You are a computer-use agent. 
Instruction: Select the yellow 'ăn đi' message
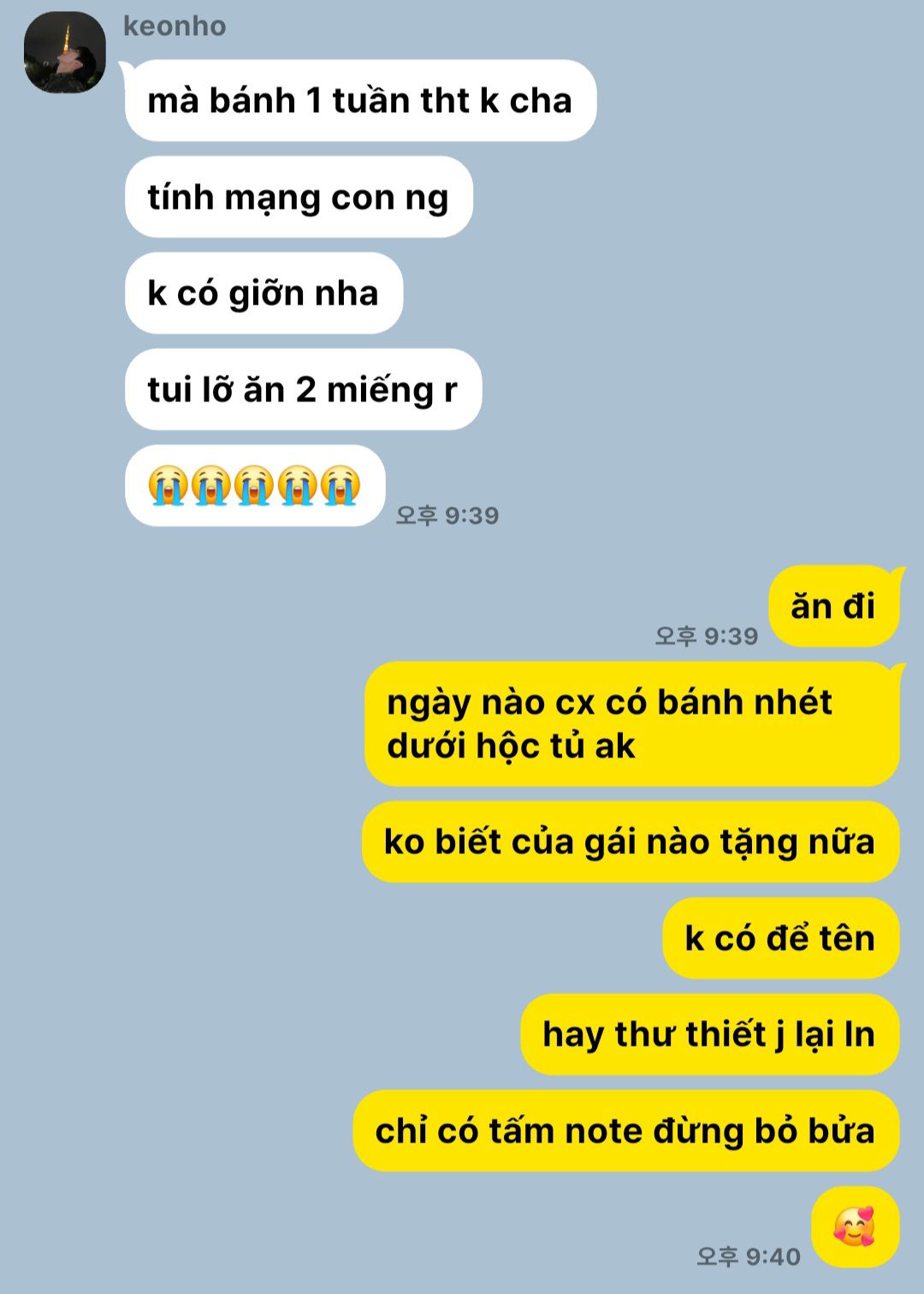[833, 606]
